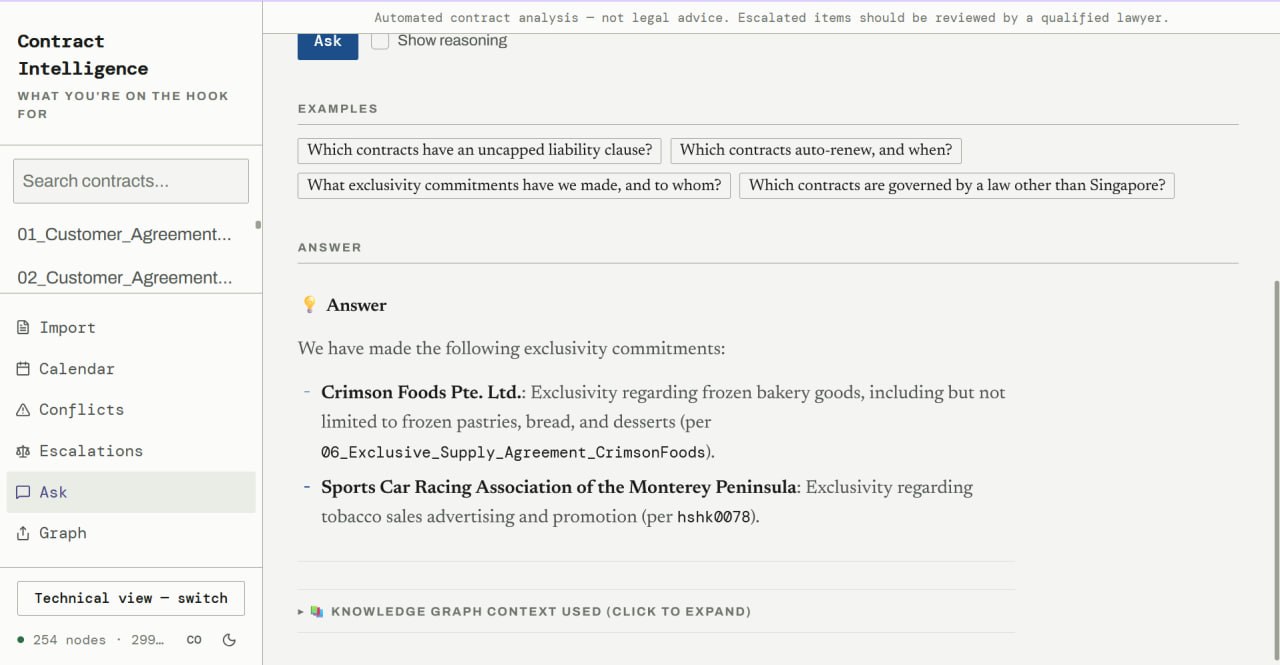The image size is (1280, 665).
Task: Select the uncapped liability clause example question
Action: coord(480,150)
